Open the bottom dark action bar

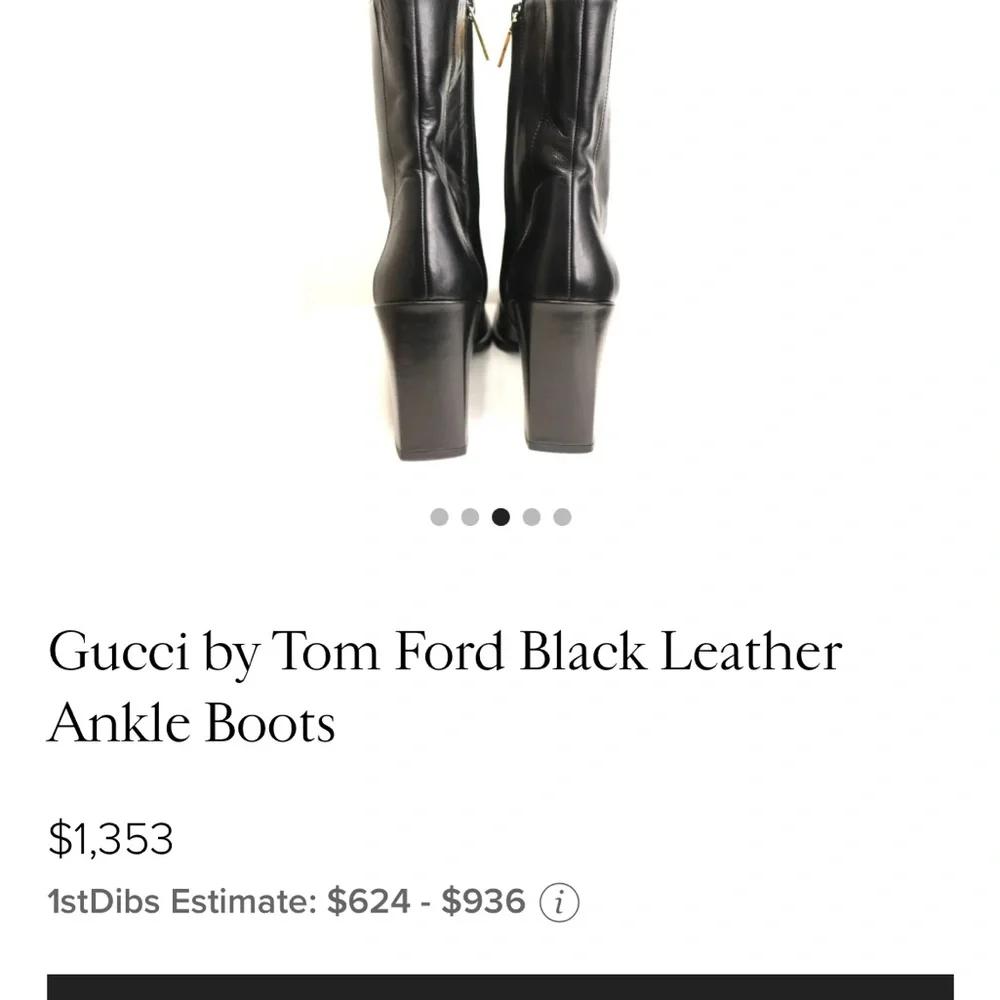[x=500, y=985]
